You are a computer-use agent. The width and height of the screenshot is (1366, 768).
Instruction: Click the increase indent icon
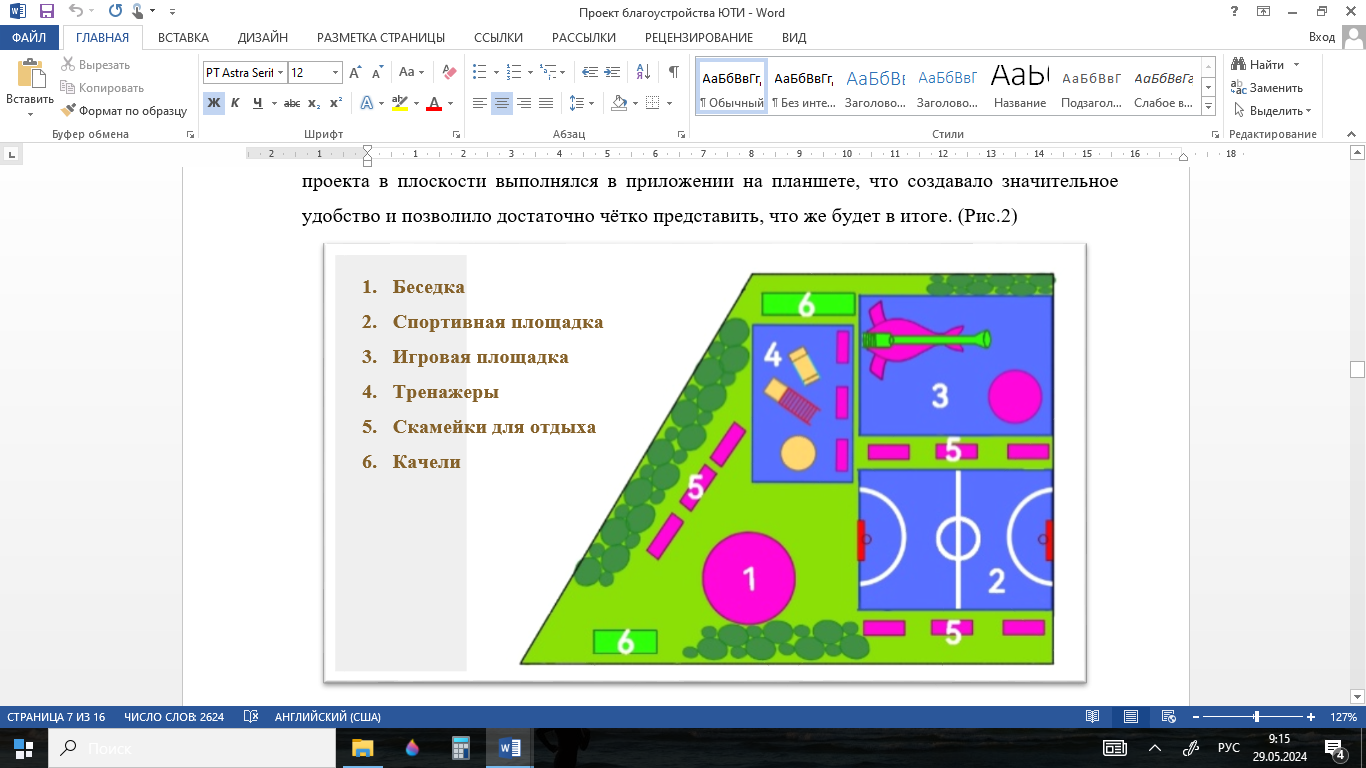click(613, 72)
